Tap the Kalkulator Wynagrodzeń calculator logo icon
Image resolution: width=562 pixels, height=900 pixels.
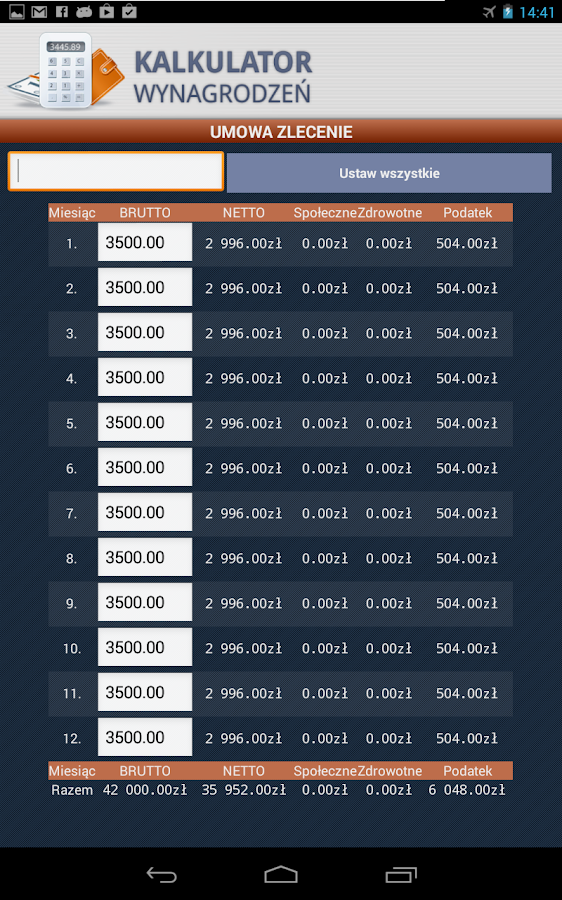point(65,71)
